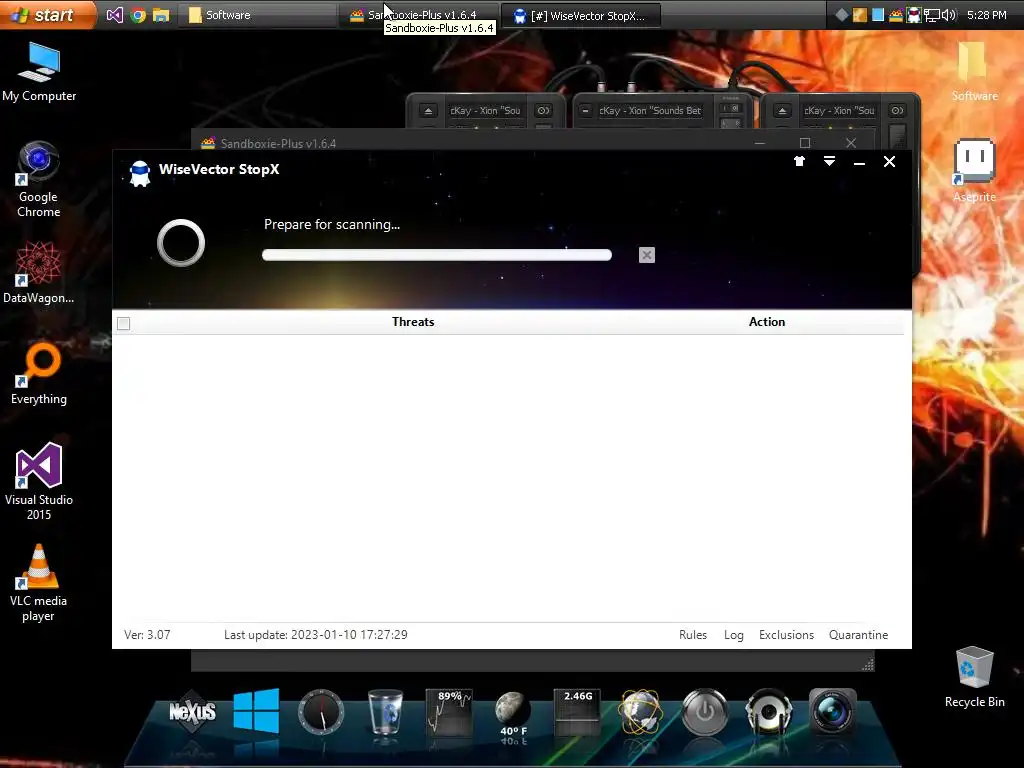Open file explorer from quick launch bar

click(161, 14)
